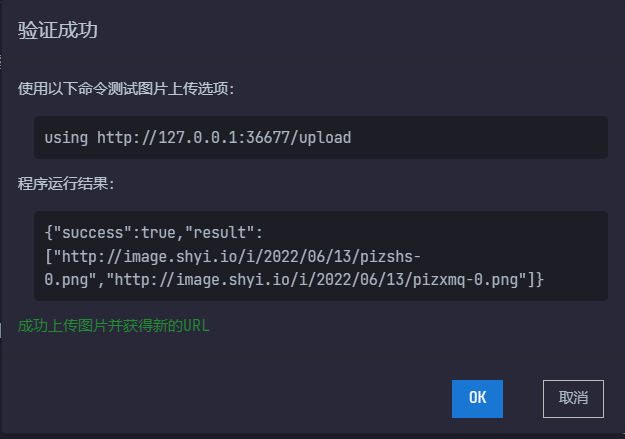Click the green 成功上传图片并获得新的URL message

[114, 326]
